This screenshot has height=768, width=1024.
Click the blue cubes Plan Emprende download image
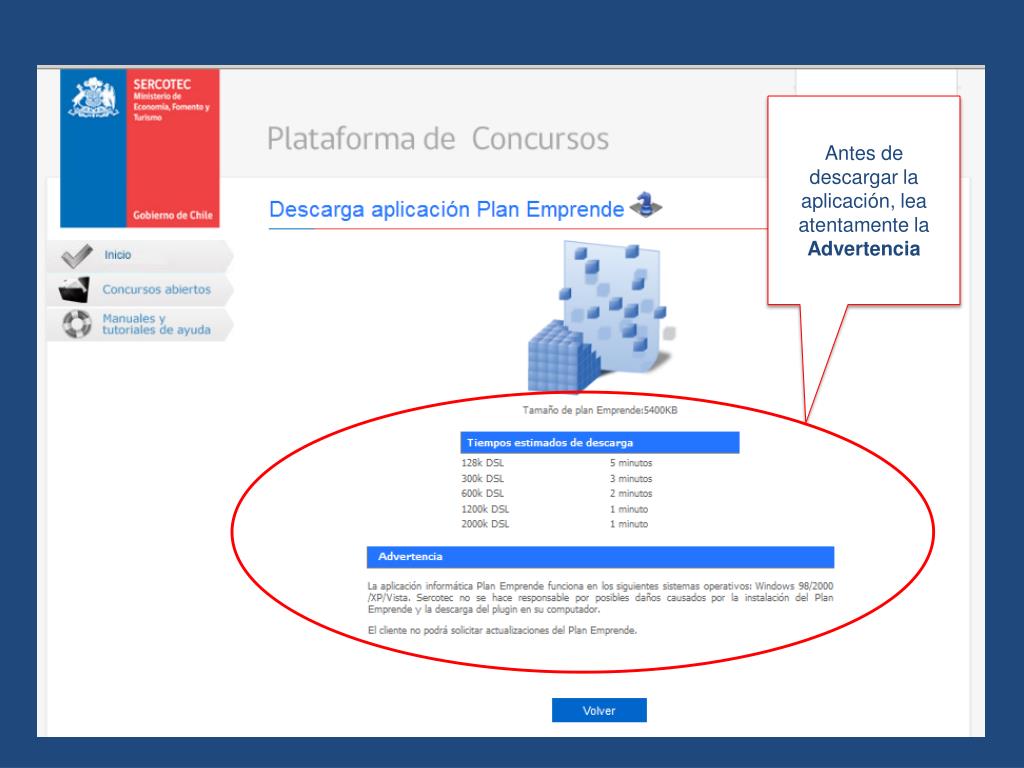coord(600,317)
